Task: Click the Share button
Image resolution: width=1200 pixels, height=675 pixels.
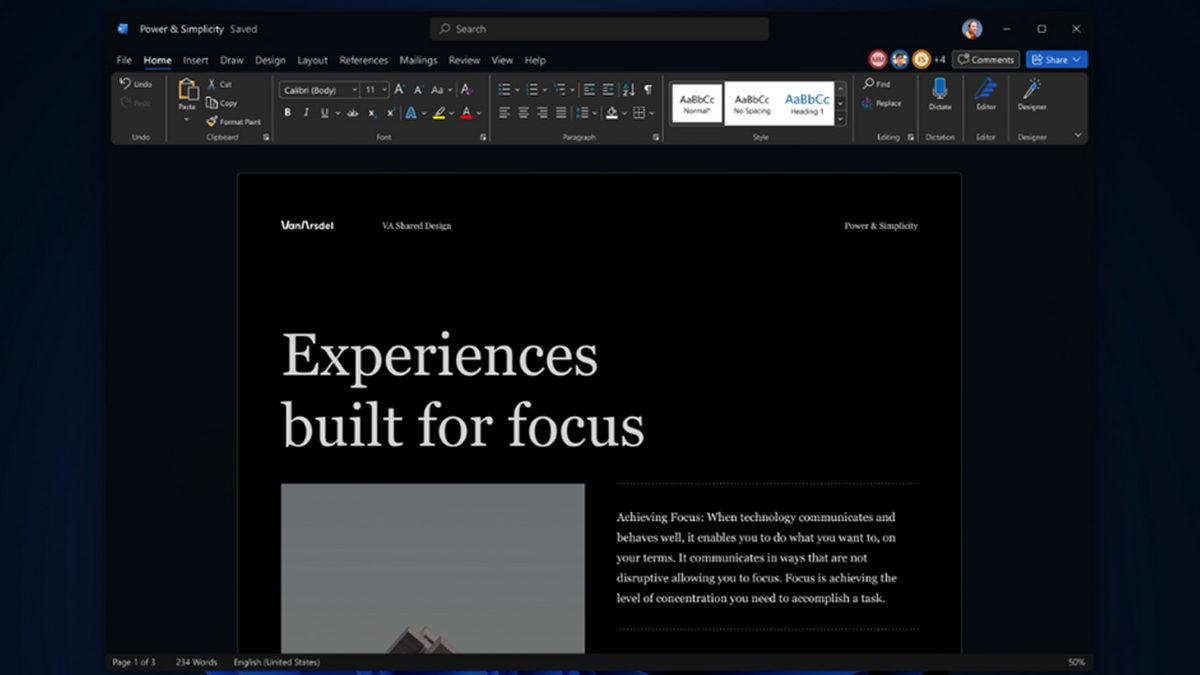Action: coord(1053,59)
